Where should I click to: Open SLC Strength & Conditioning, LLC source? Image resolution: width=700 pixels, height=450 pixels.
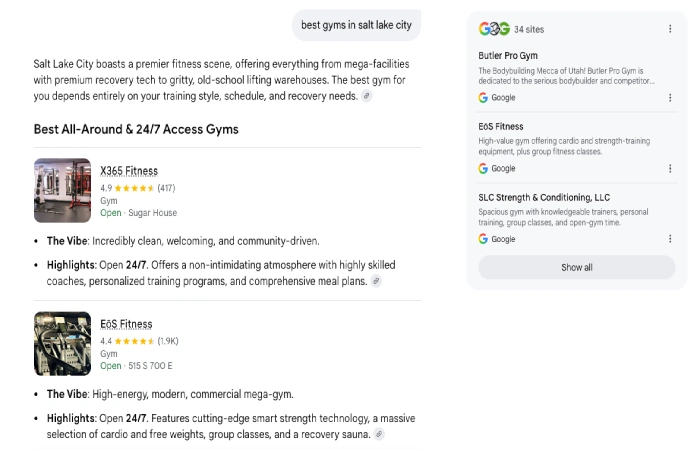544,197
